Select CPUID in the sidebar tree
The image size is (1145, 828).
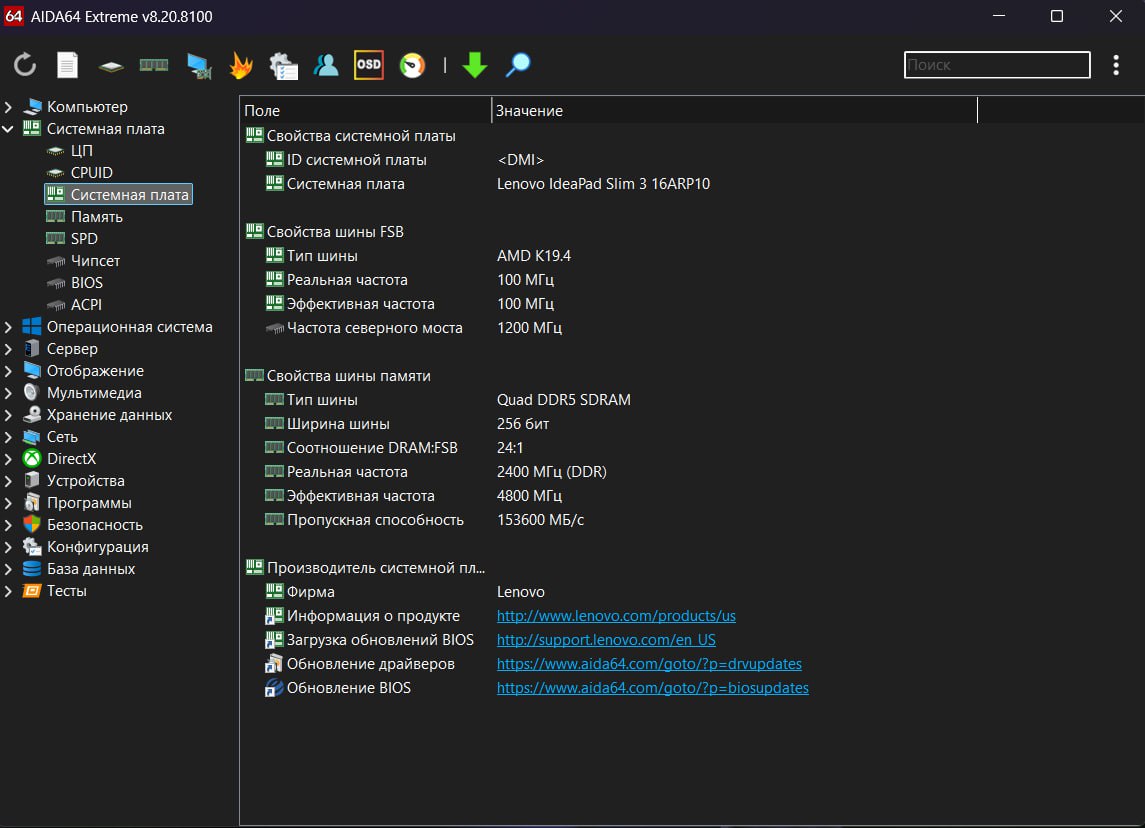point(91,173)
